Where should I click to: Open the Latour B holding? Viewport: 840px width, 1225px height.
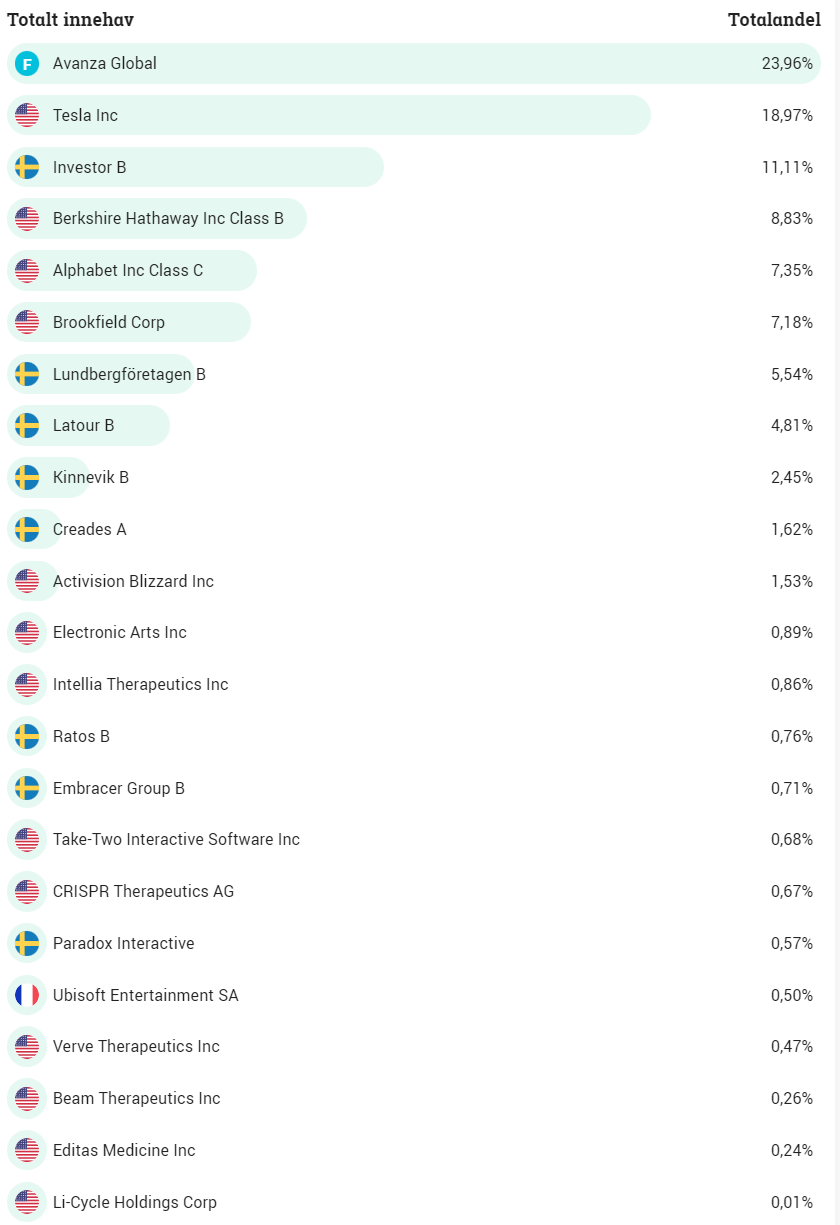(x=84, y=426)
